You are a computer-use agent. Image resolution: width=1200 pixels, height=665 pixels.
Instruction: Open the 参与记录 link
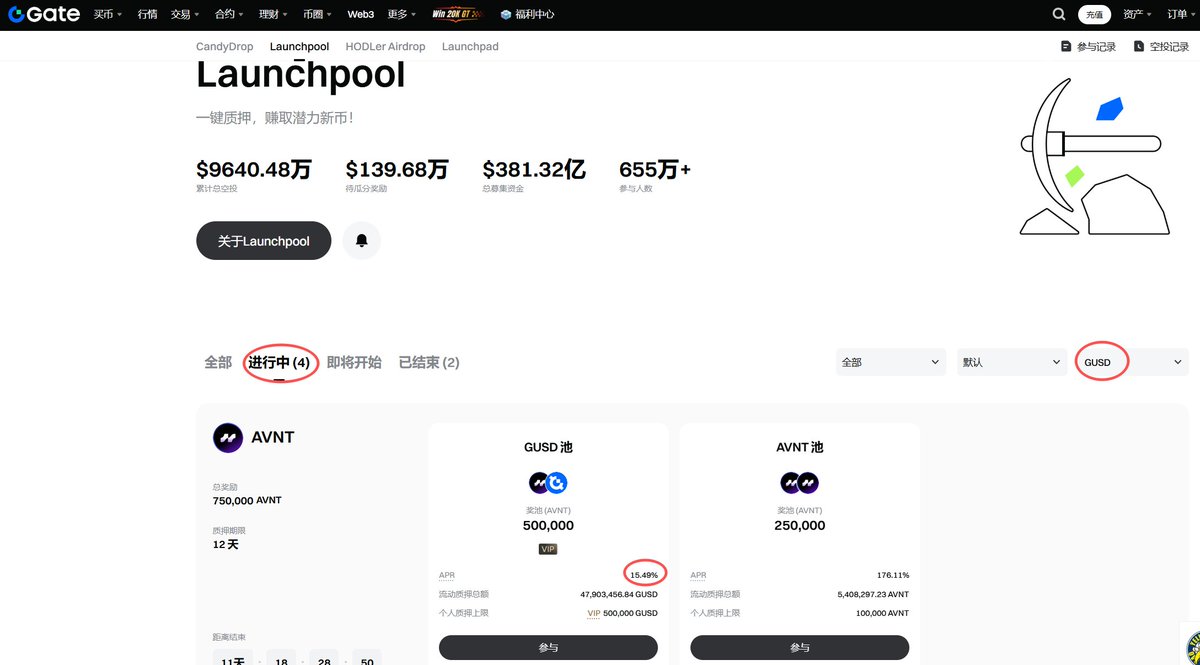pyautogui.click(x=1096, y=47)
